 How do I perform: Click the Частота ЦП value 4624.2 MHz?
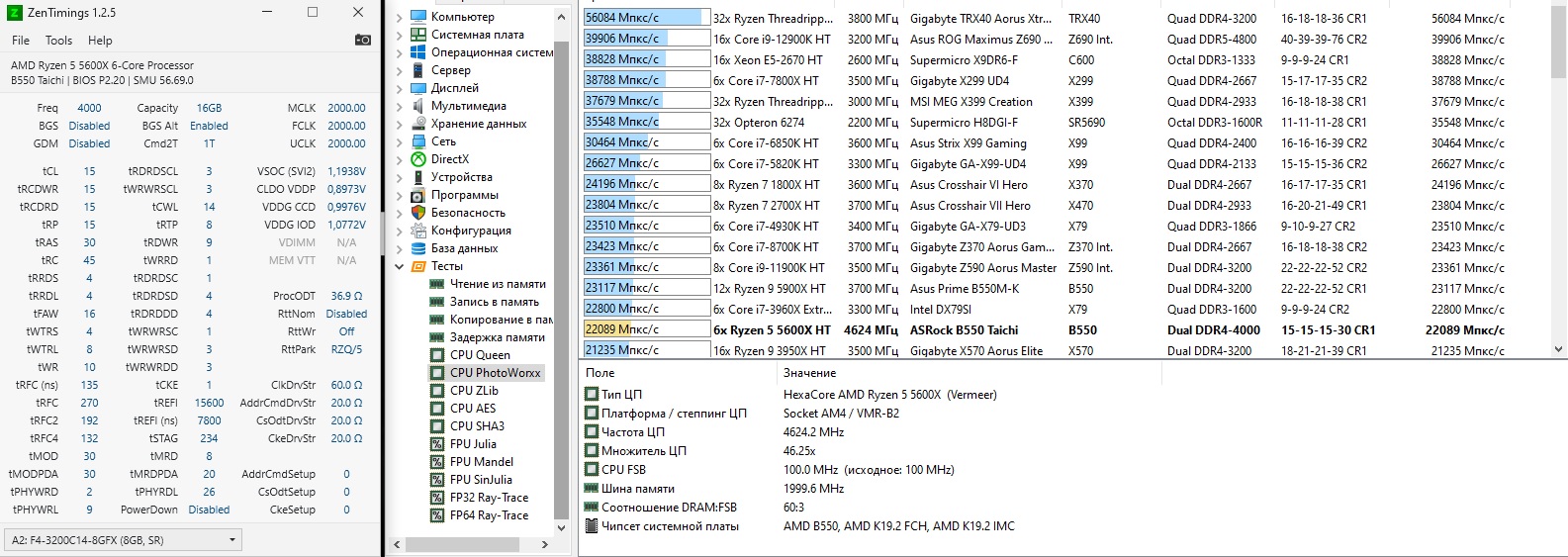coord(813,432)
